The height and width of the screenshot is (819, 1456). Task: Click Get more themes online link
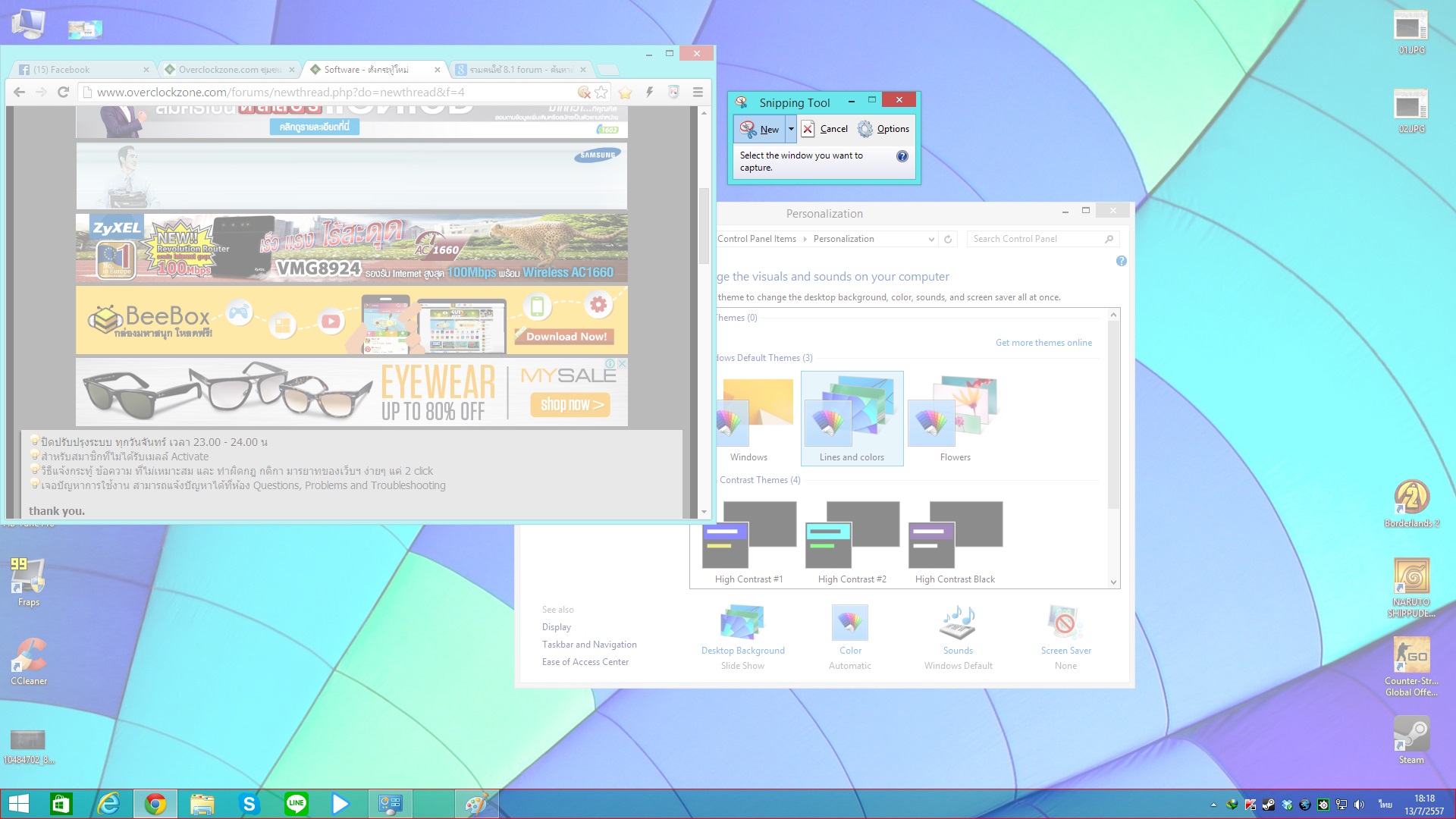point(1043,343)
